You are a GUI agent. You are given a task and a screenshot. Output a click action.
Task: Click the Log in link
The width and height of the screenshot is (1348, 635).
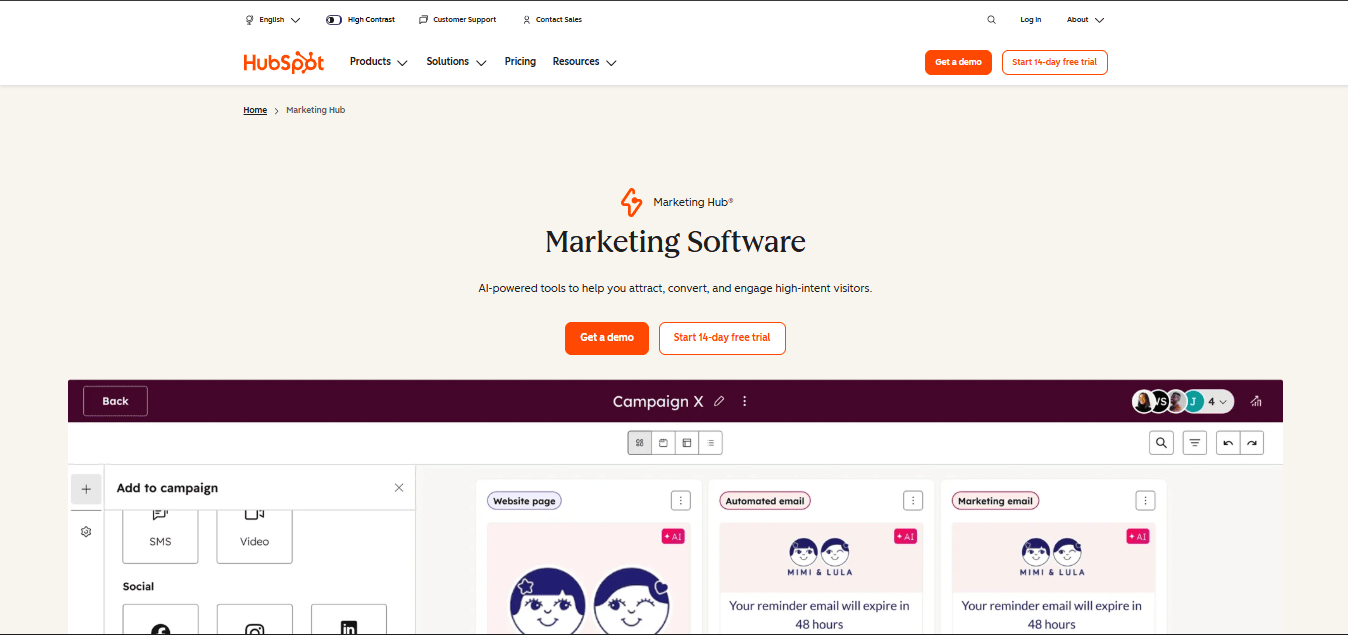tap(1031, 20)
